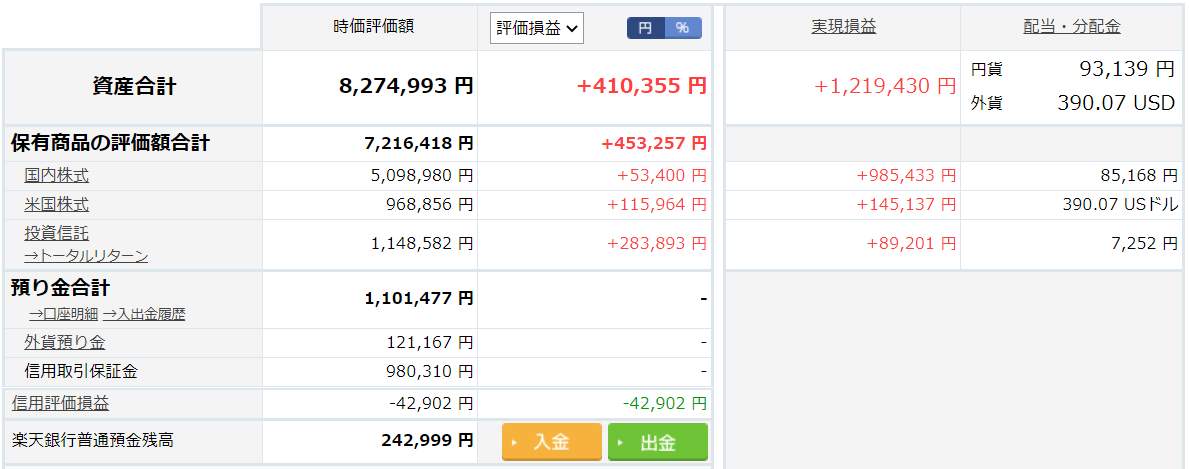Open the →口座明細 link

tap(64, 313)
